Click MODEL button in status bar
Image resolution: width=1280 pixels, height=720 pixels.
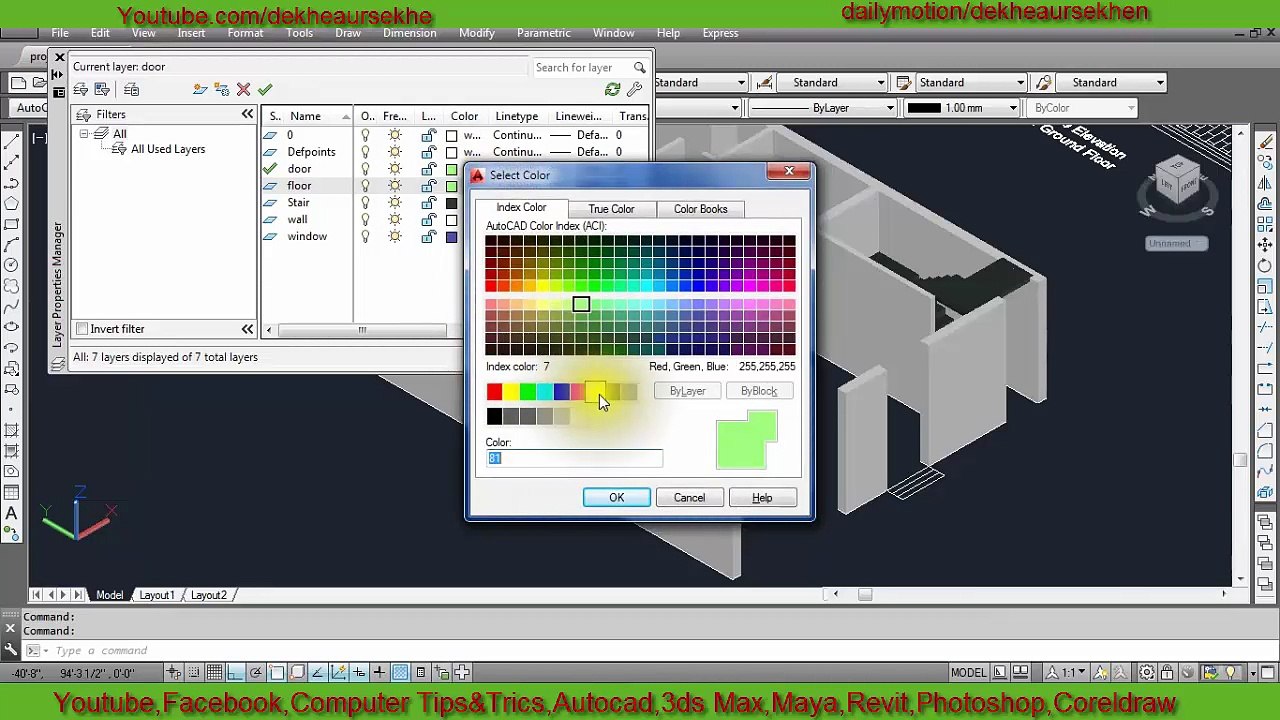click(x=968, y=672)
